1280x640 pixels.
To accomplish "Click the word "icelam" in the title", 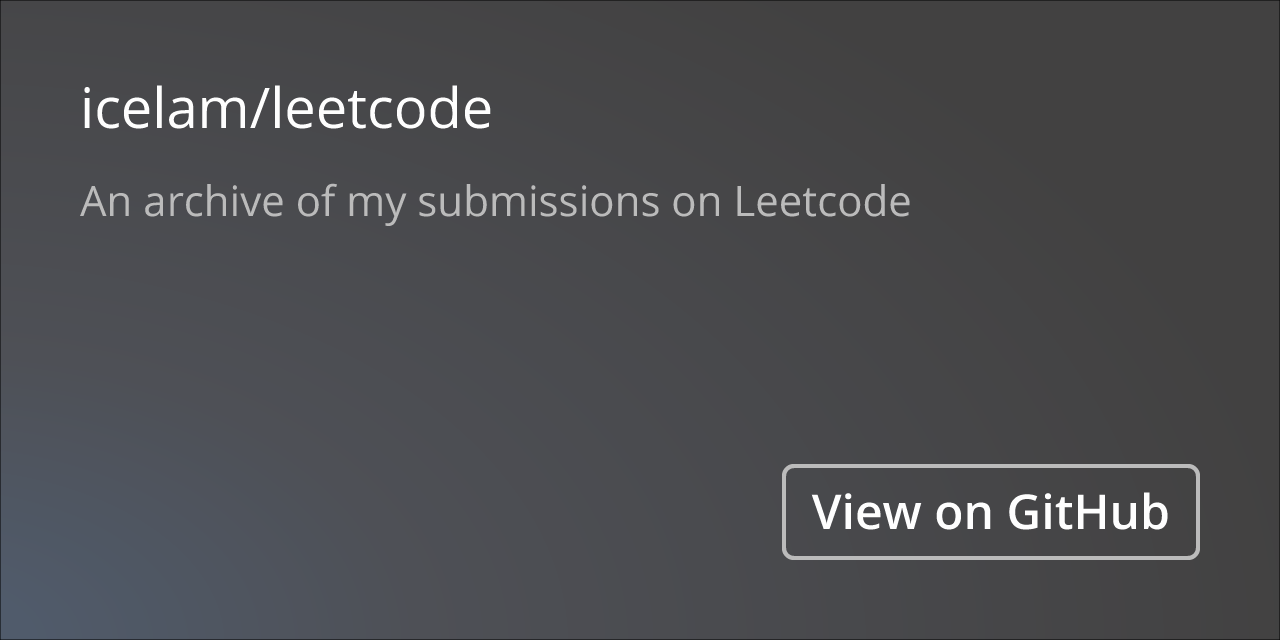I will click(x=162, y=109).
